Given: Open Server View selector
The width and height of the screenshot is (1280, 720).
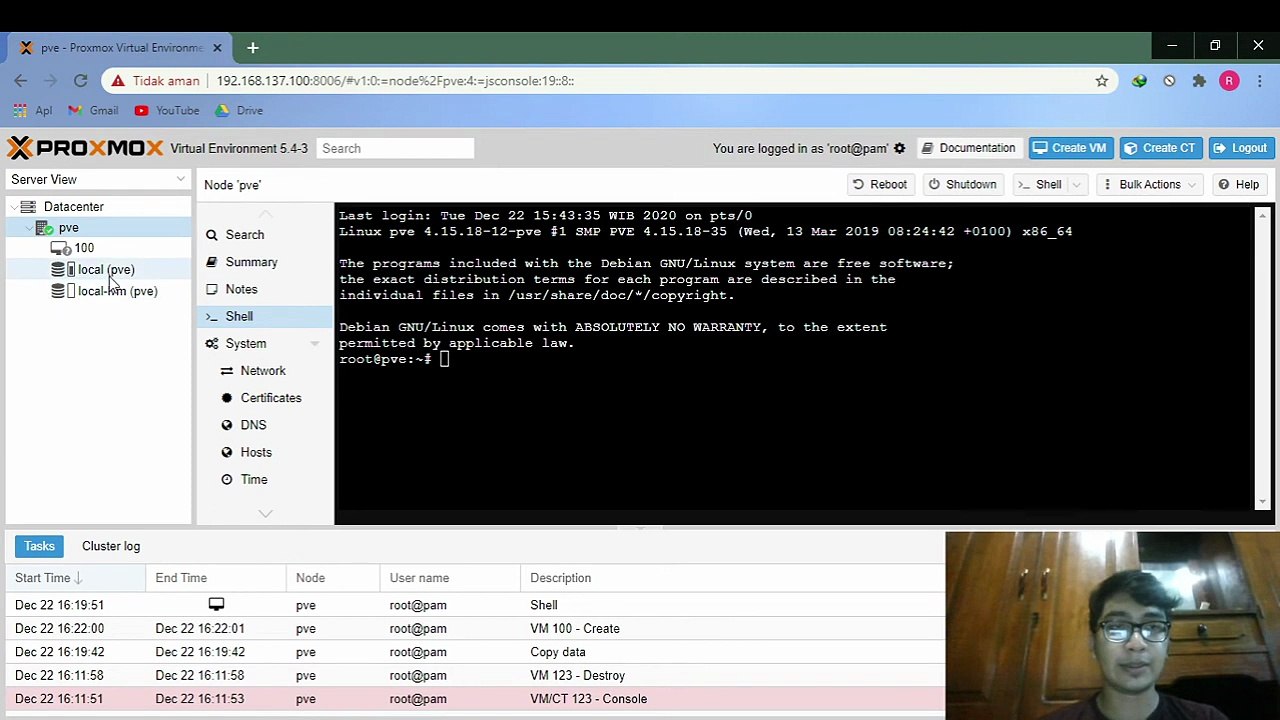Looking at the screenshot, I should click(x=96, y=179).
